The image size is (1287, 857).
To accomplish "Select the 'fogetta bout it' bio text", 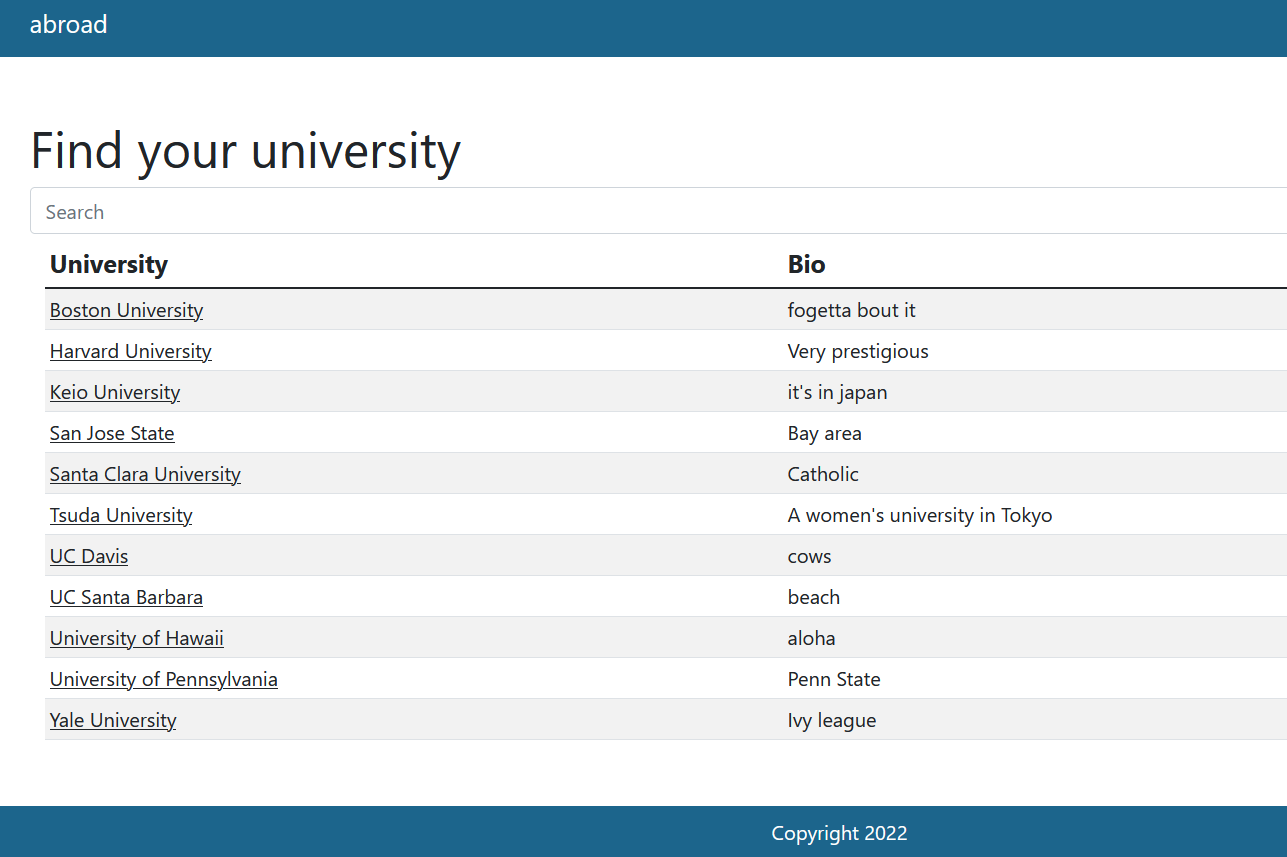I will [x=852, y=310].
